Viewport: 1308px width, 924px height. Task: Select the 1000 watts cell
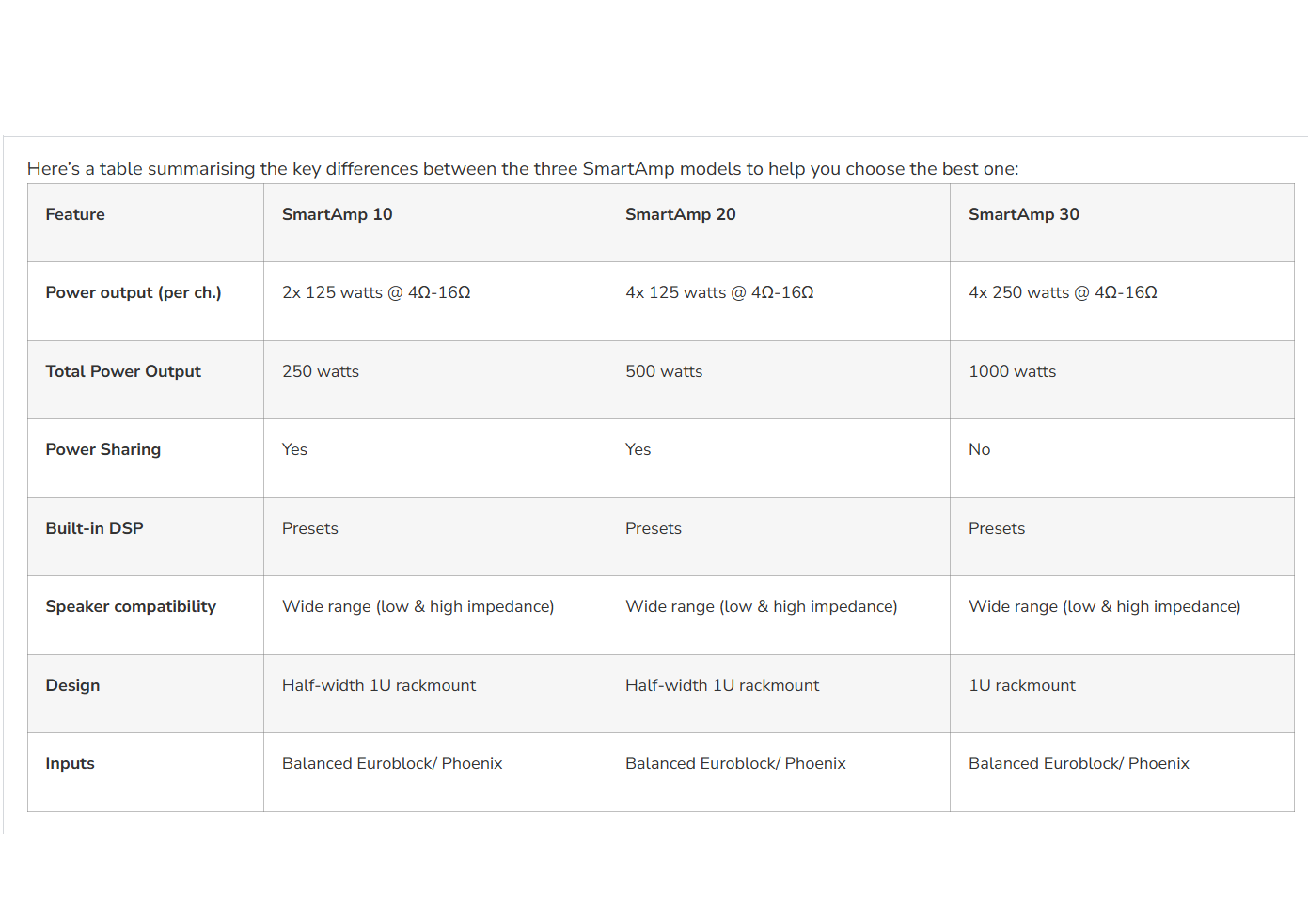pyautogui.click(x=1012, y=371)
